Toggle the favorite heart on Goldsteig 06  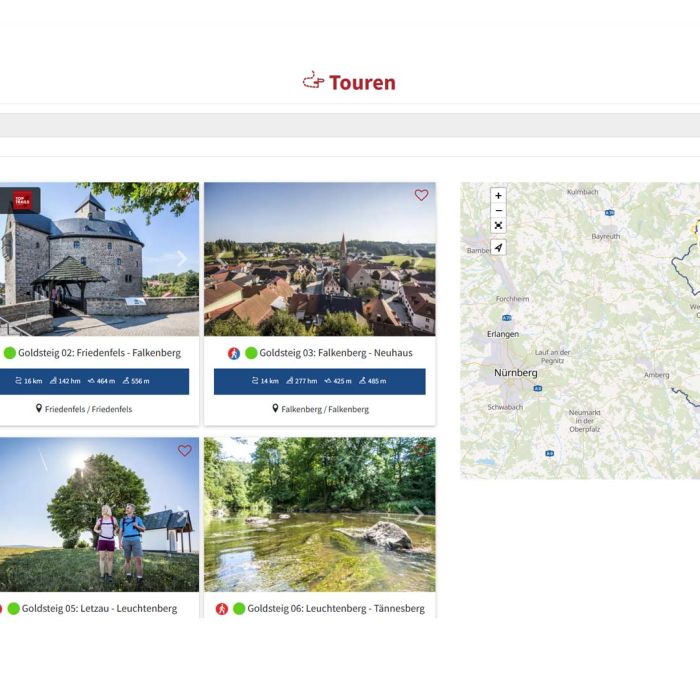pos(421,451)
